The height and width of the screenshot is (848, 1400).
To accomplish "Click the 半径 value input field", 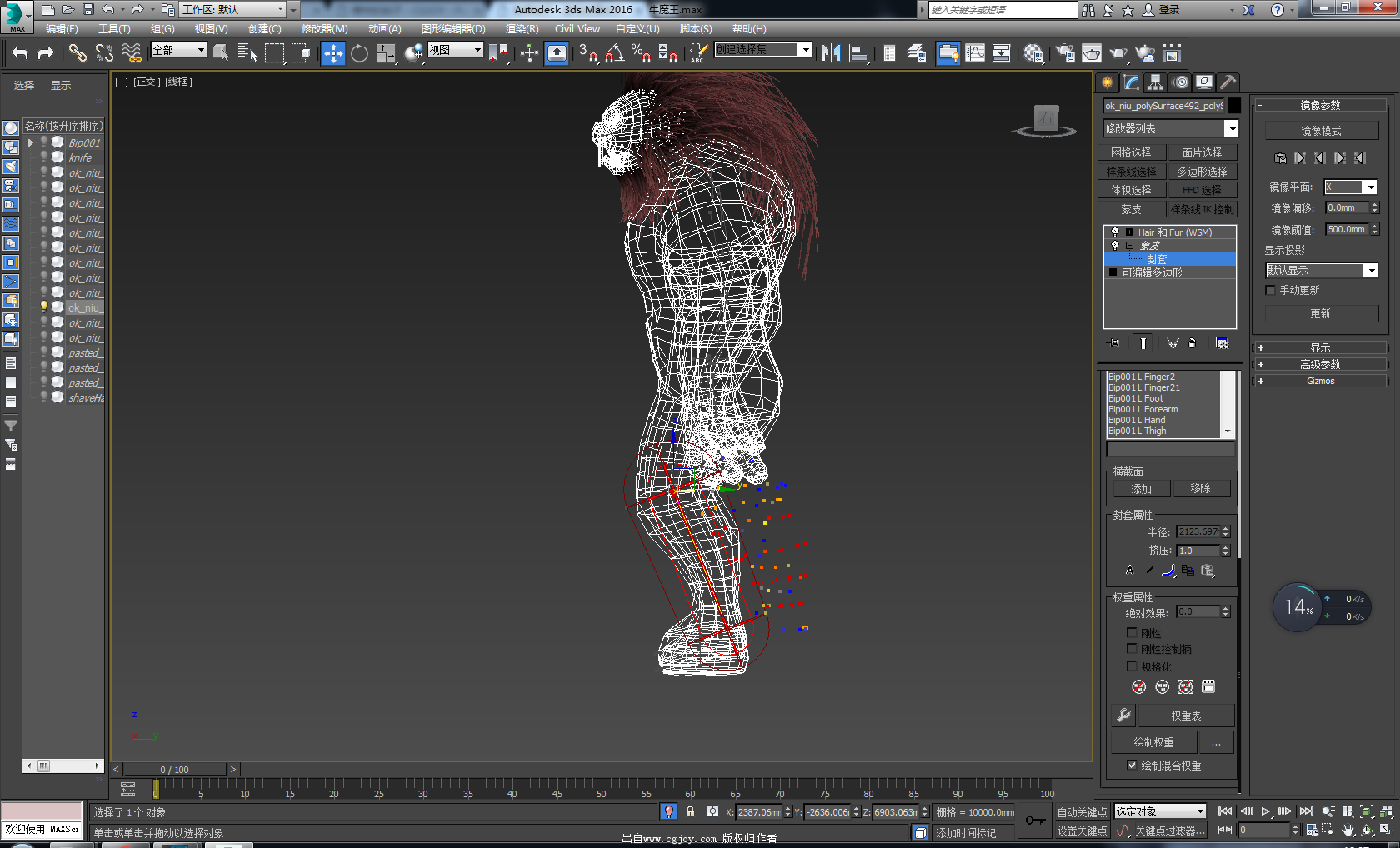I will click(1197, 531).
